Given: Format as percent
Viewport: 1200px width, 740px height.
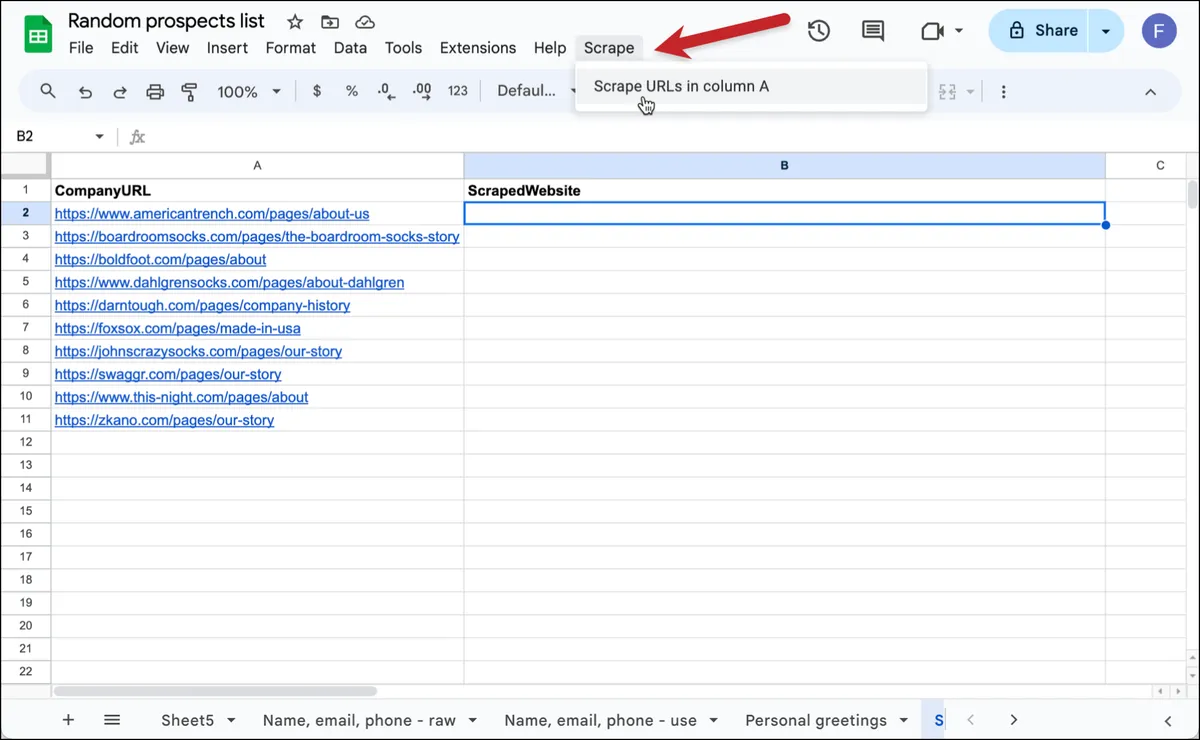Looking at the screenshot, I should click(x=352, y=91).
